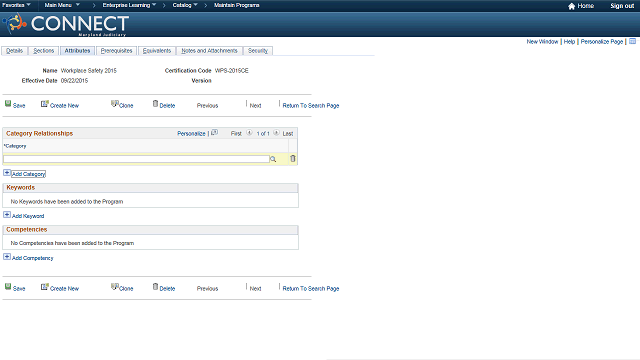The image size is (640, 360).
Task: Click the top Create New icon
Action: pos(44,104)
